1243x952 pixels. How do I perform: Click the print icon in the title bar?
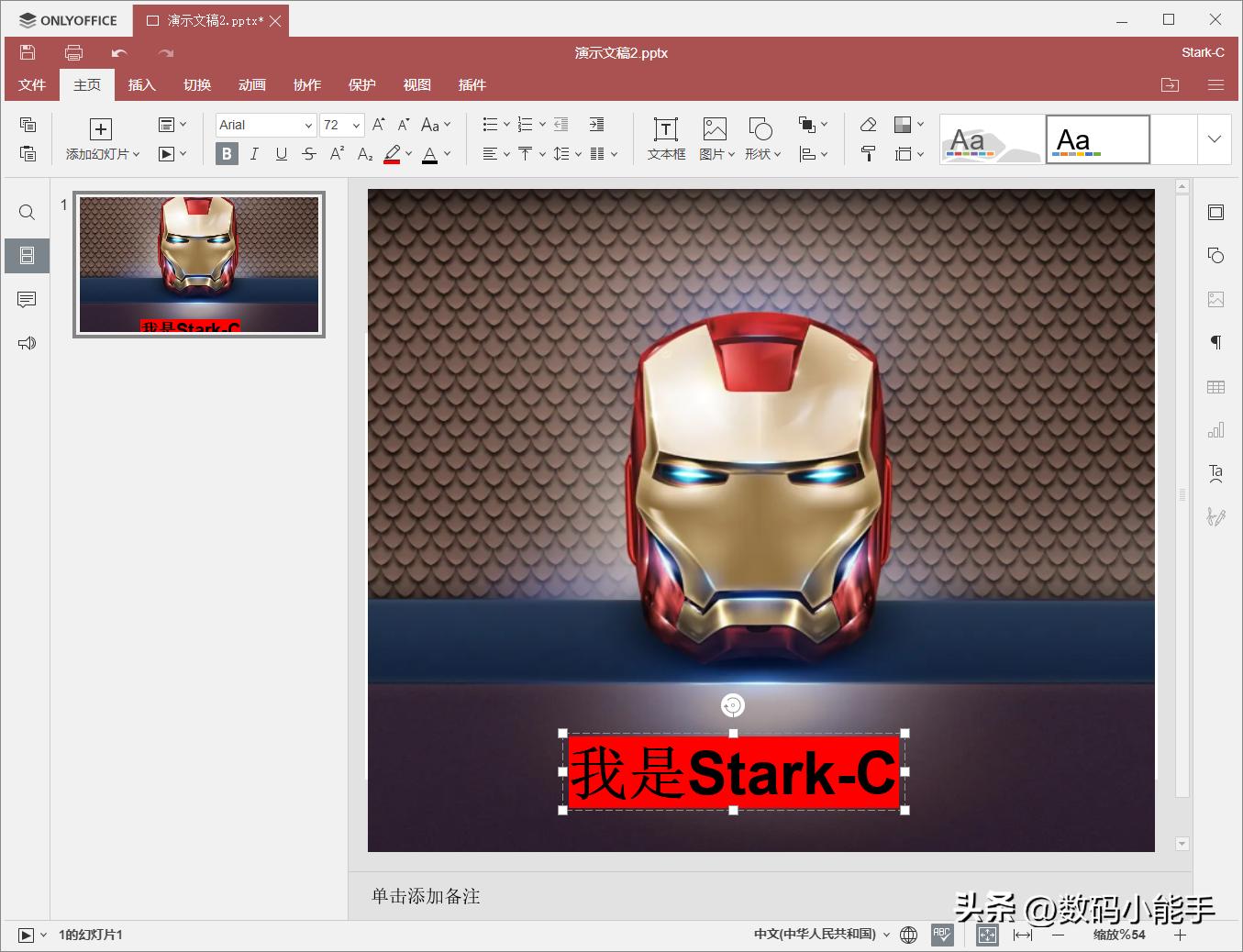click(73, 53)
